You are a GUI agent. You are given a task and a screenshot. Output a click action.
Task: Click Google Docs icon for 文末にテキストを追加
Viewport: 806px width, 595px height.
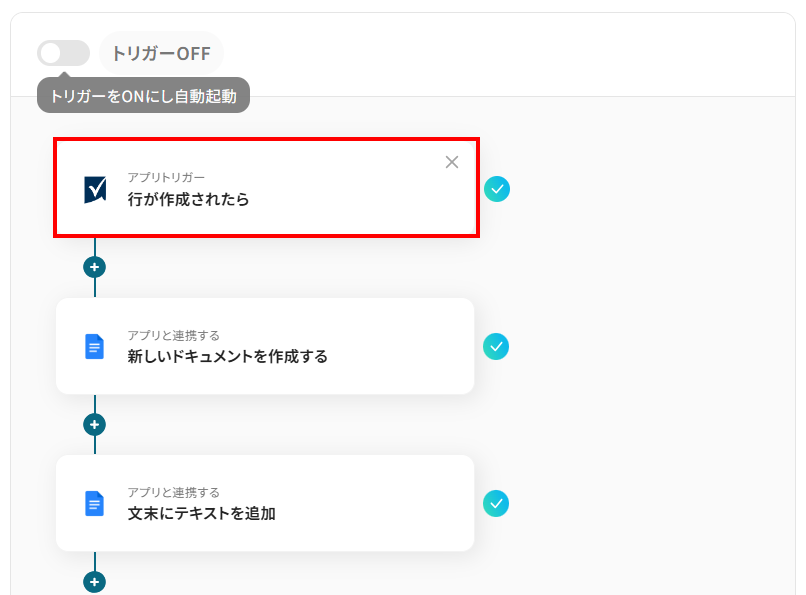pyautogui.click(x=95, y=503)
